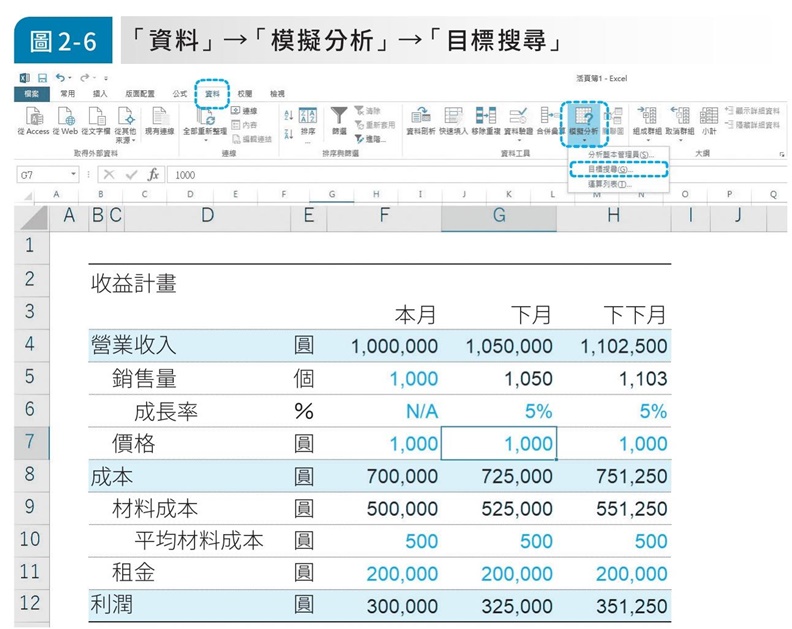Switch to the 檢視 view tab

click(277, 93)
